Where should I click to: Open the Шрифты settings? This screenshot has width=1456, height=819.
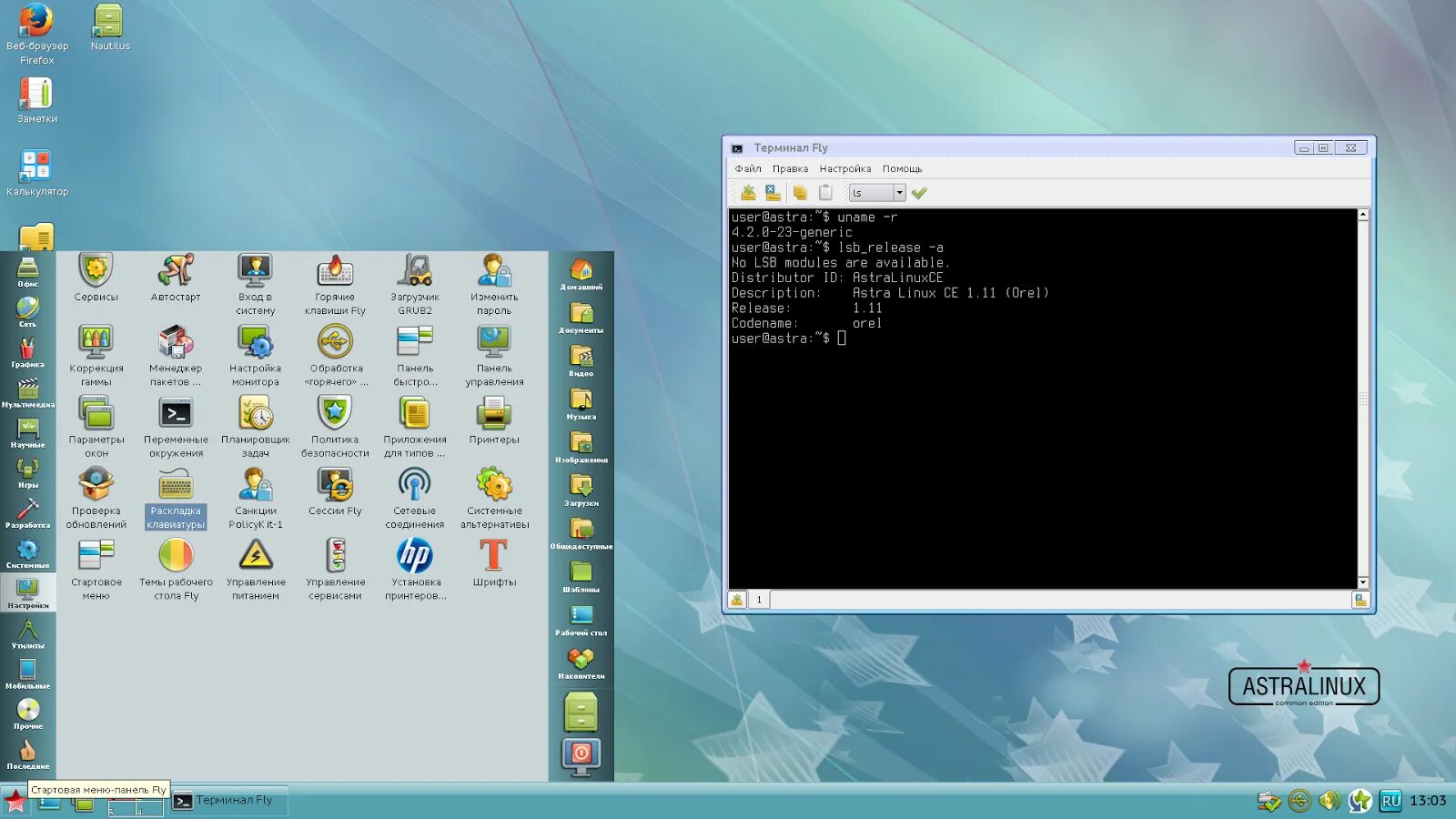pyautogui.click(x=494, y=563)
